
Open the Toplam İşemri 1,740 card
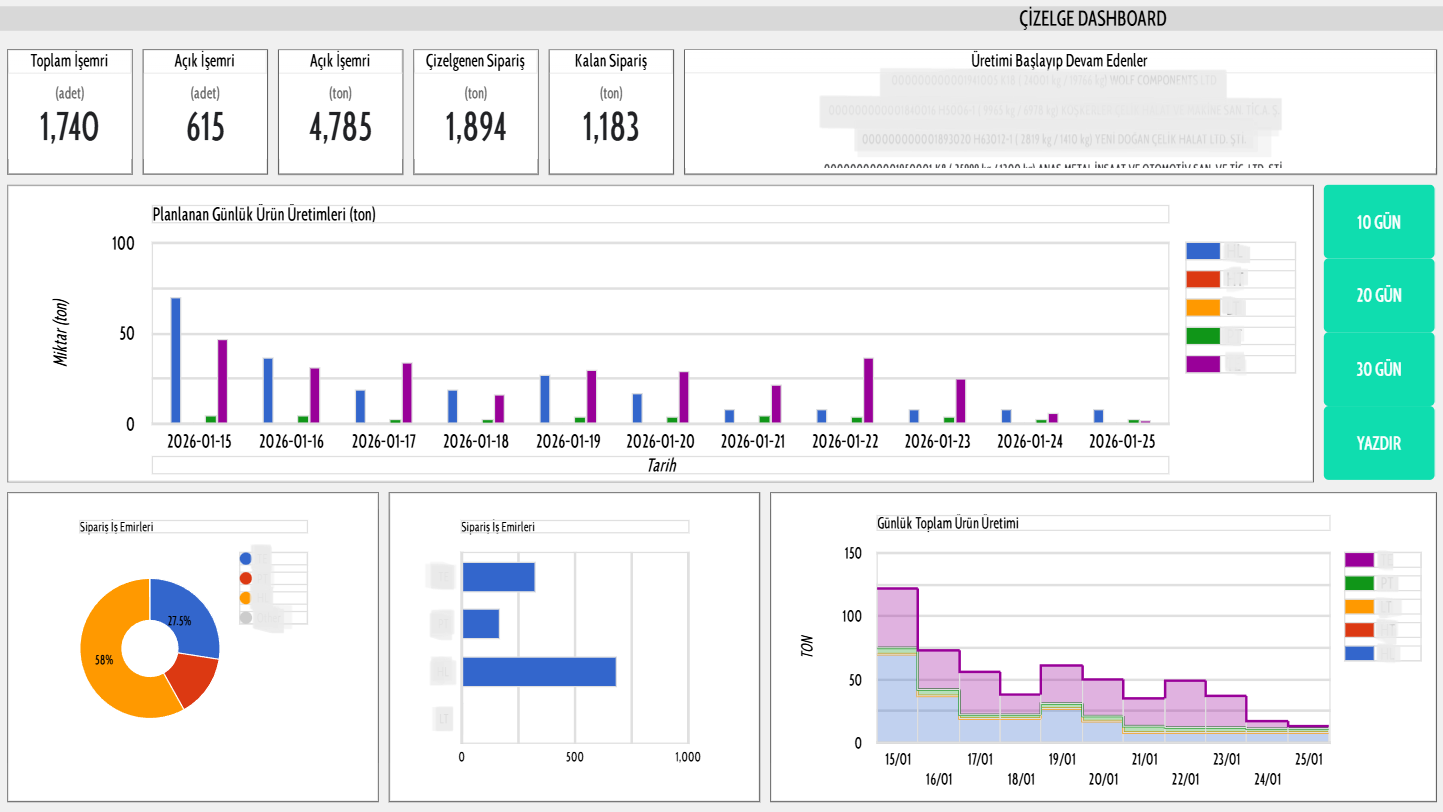[70, 111]
